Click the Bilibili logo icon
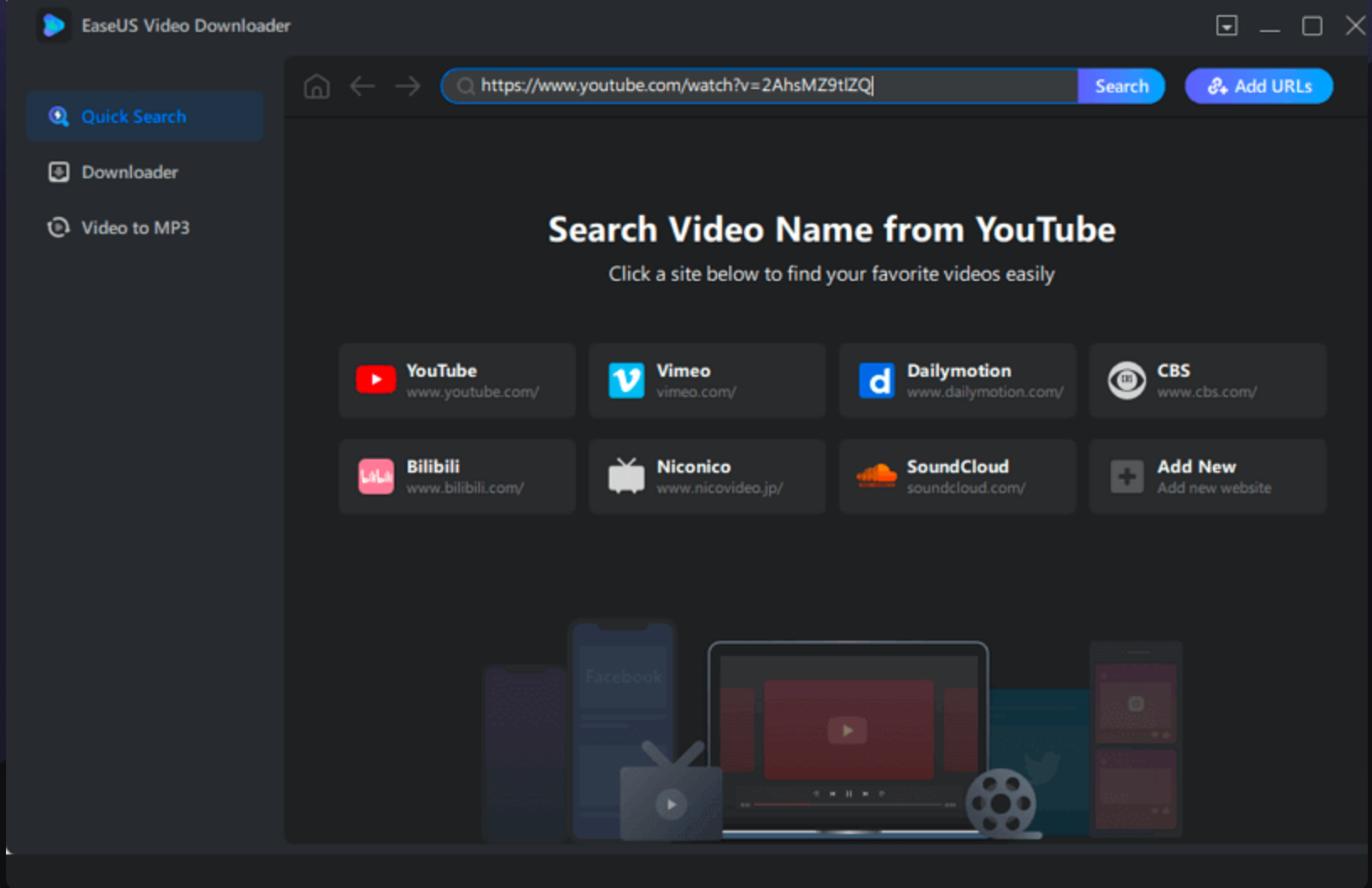 pos(376,477)
